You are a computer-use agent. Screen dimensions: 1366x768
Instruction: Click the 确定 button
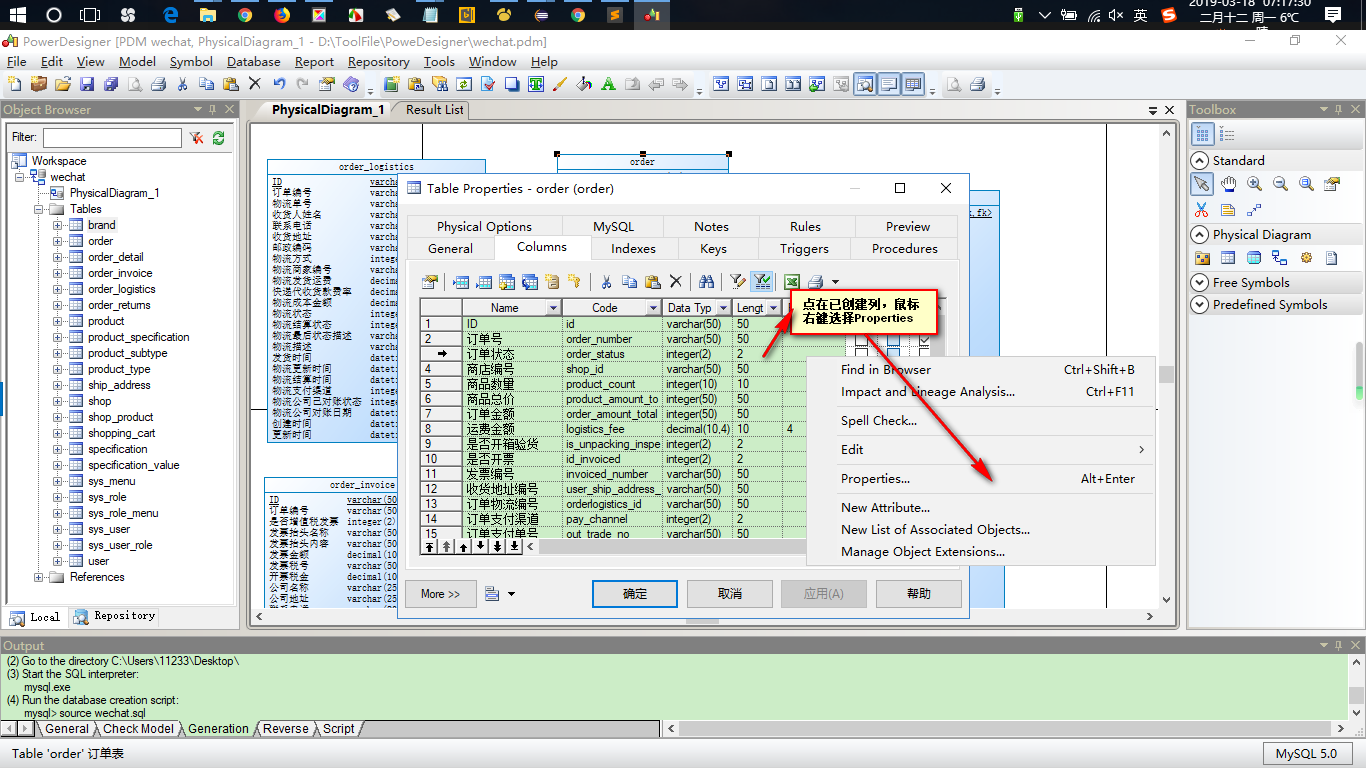[635, 594]
